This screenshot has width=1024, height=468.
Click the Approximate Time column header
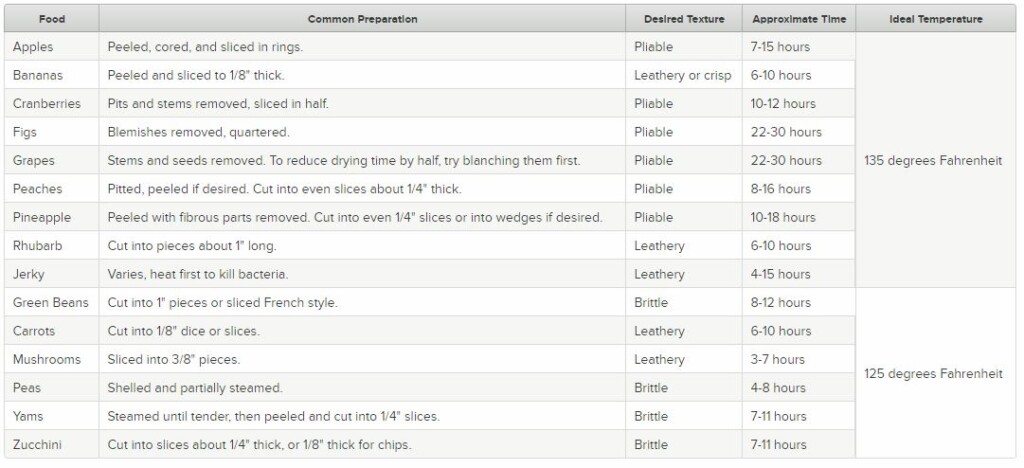click(x=799, y=19)
